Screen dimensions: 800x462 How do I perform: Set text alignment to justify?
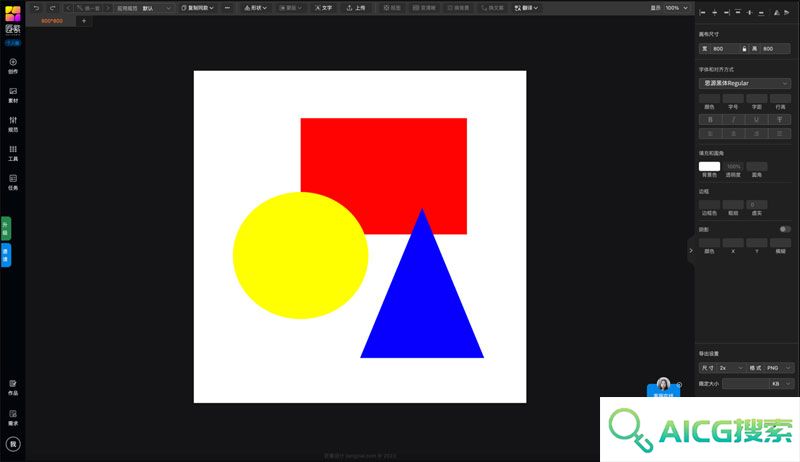pos(780,134)
